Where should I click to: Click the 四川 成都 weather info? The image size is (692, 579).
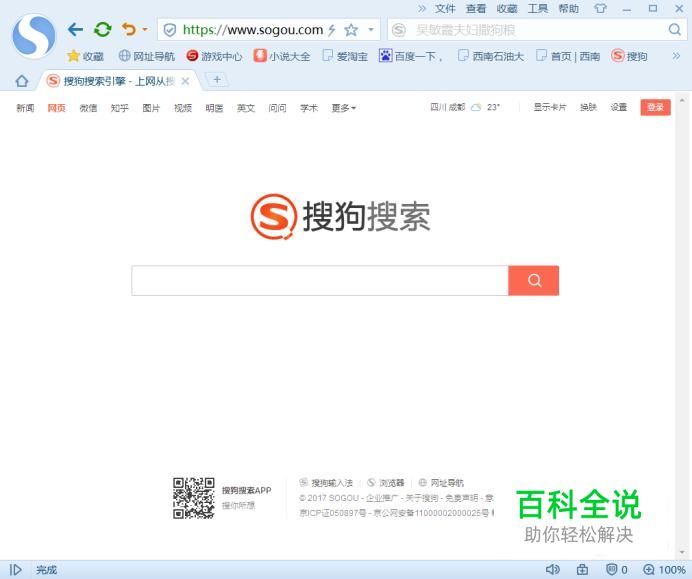pyautogui.click(x=465, y=107)
